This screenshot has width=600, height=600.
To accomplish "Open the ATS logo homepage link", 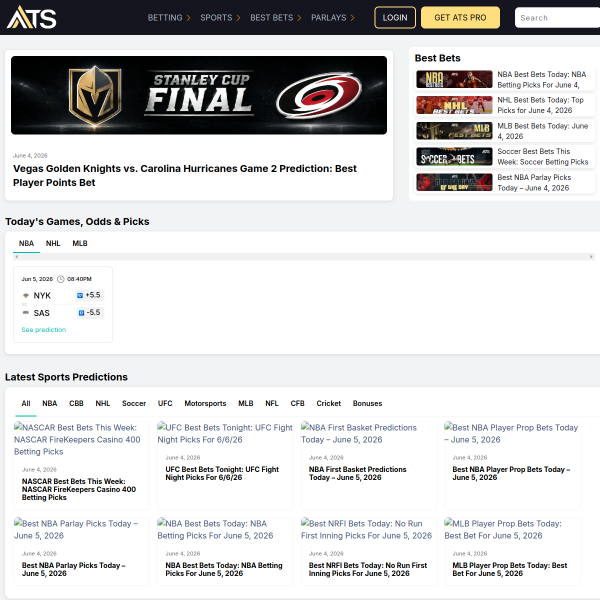I will pos(31,17).
